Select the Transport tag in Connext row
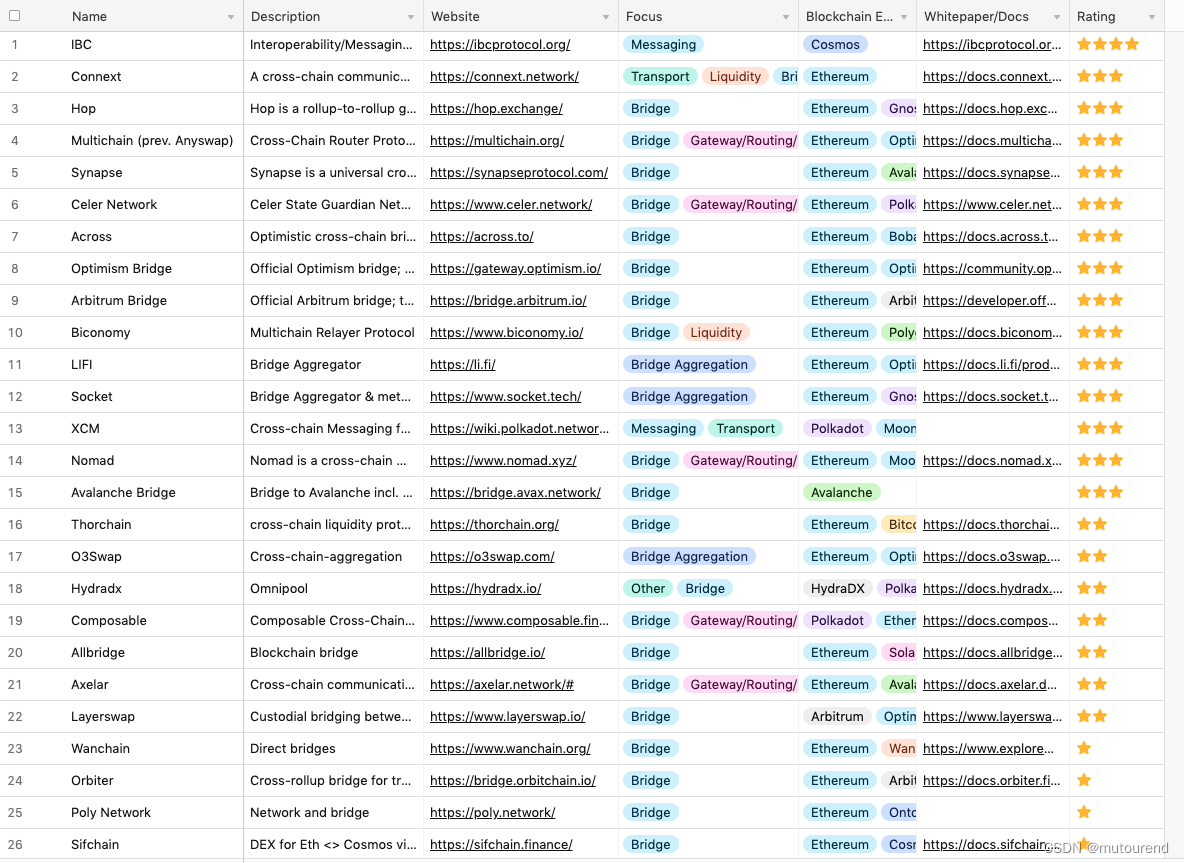Viewport: 1184px width, 863px height. pyautogui.click(x=660, y=76)
